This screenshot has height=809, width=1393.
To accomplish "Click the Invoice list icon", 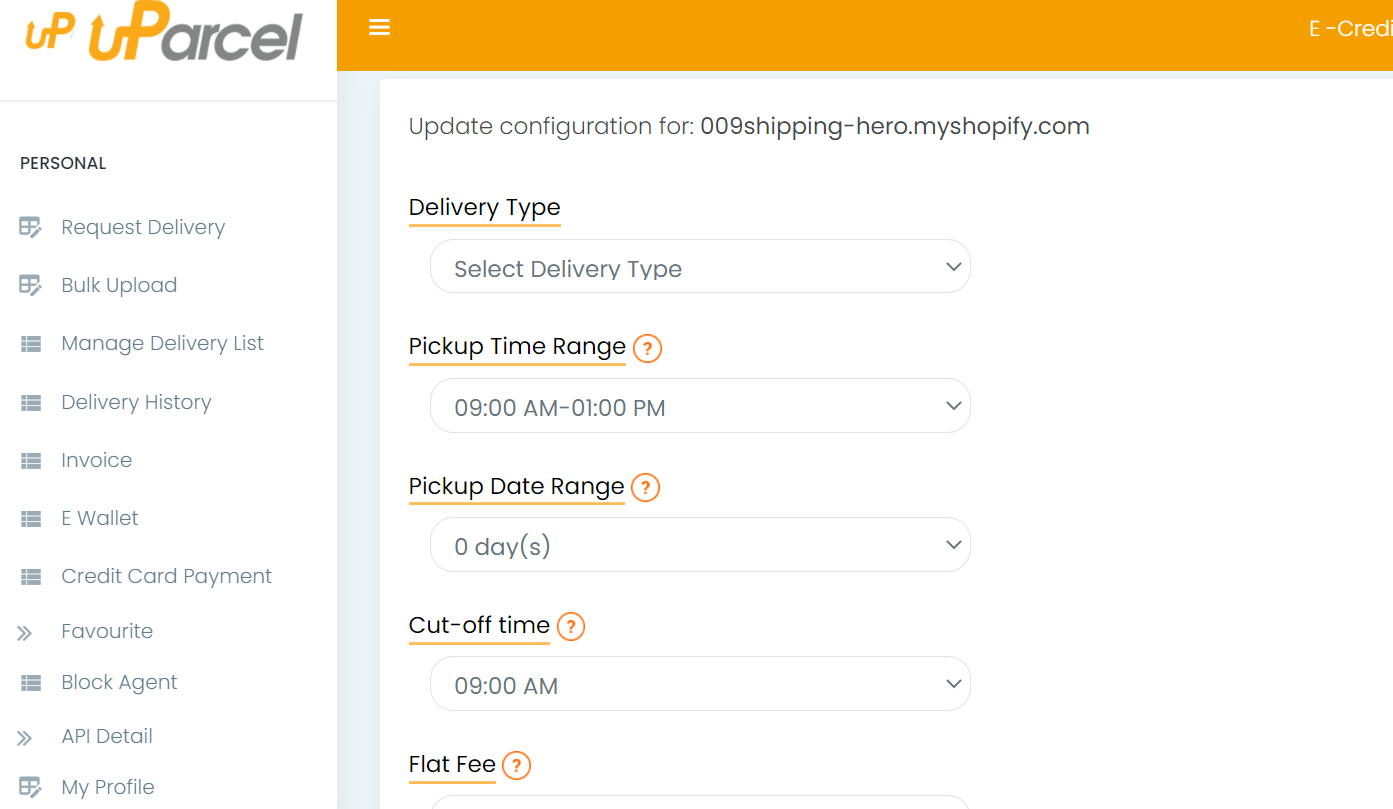I will [x=30, y=459].
